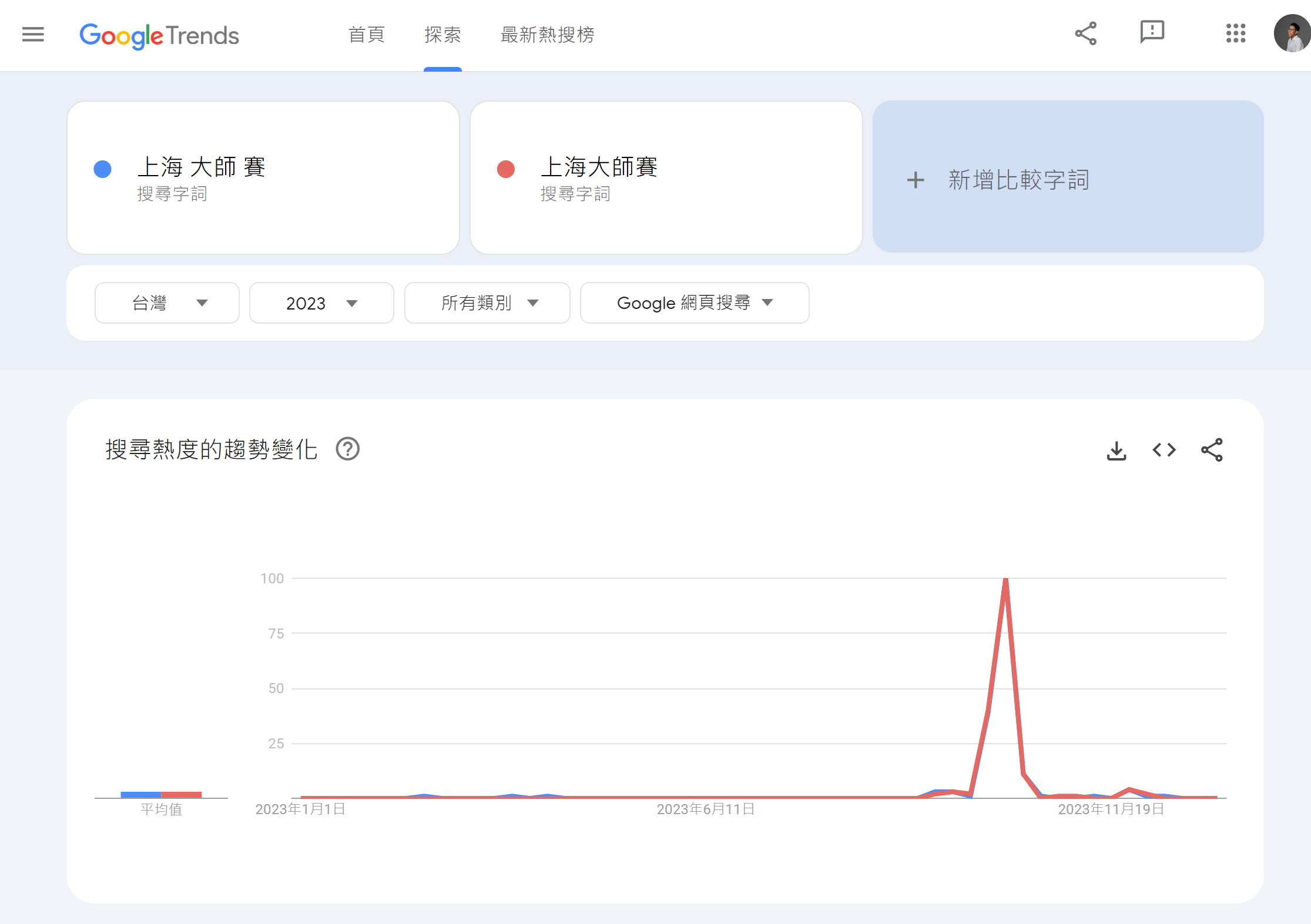The image size is (1311, 924).
Task: Share the interest over time chart
Action: [1211, 451]
